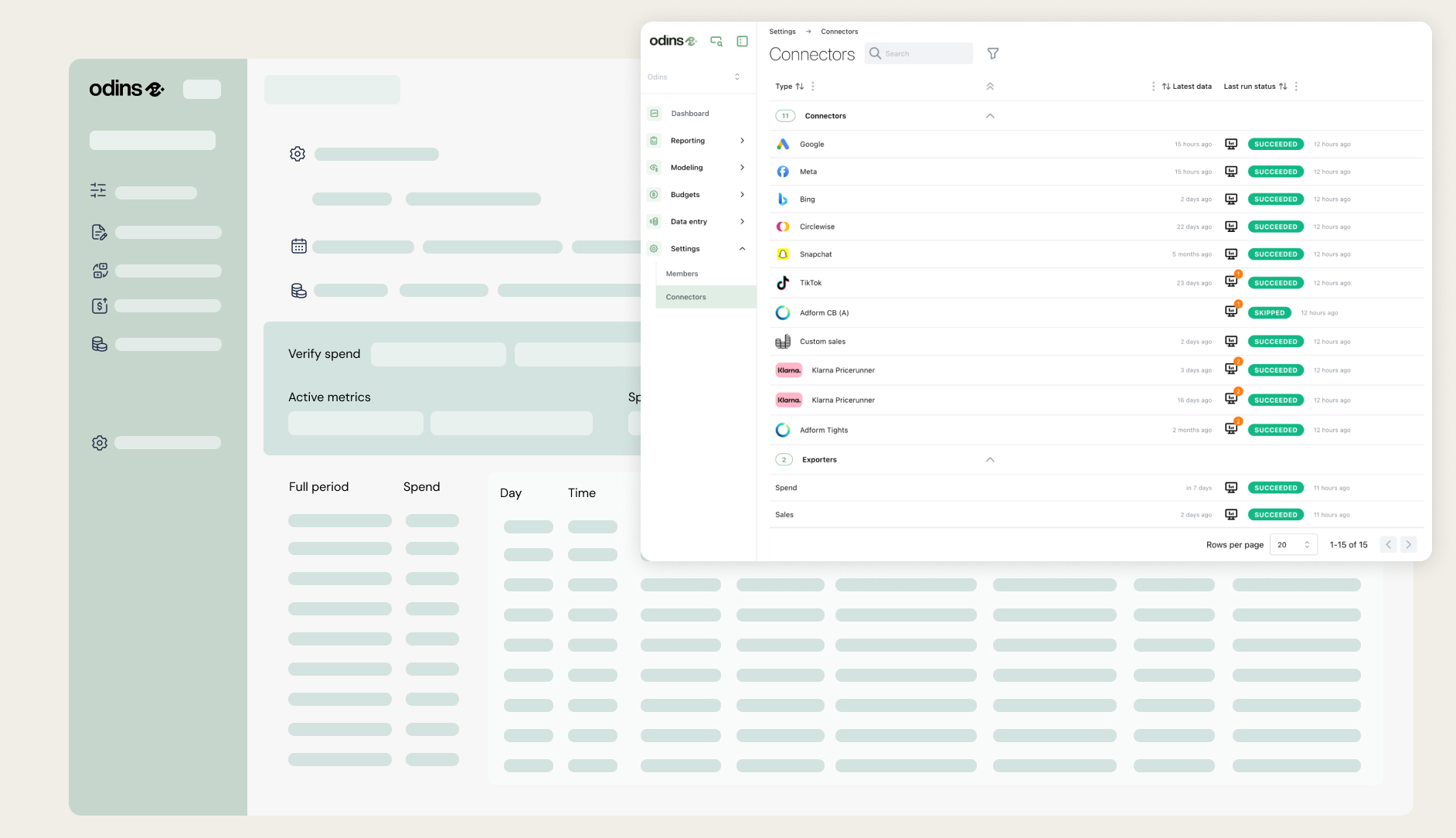This screenshot has height=838, width=1456.
Task: Click the monitor log icon on the Snapchat row
Action: pyautogui.click(x=1230, y=254)
